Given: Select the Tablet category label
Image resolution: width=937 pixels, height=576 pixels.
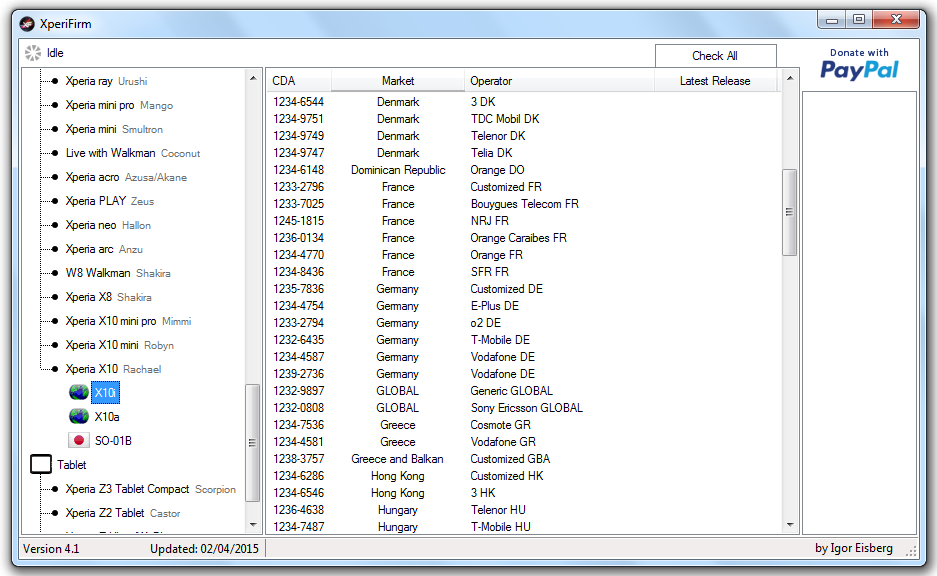Looking at the screenshot, I should click(x=72, y=464).
